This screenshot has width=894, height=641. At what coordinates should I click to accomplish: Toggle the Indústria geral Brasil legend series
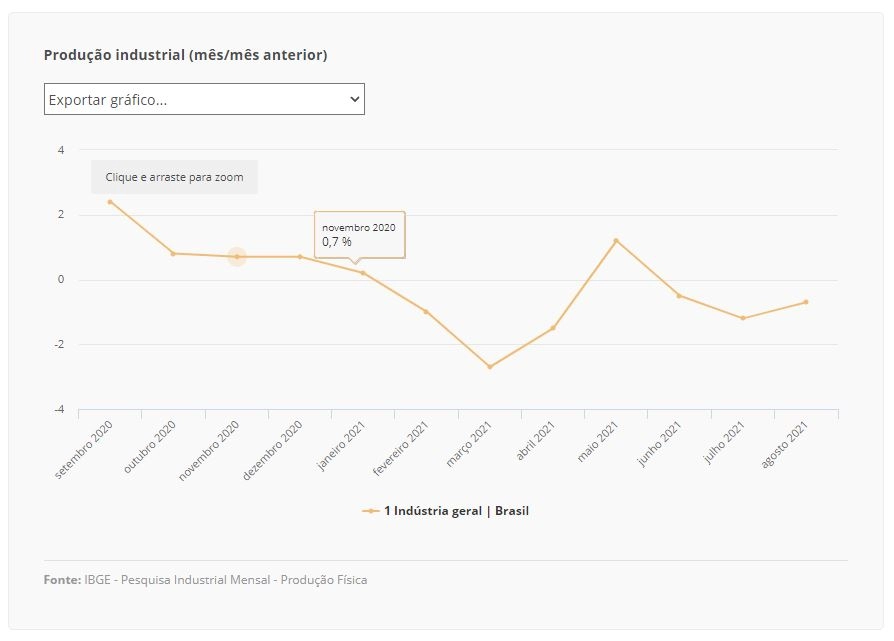click(445, 511)
